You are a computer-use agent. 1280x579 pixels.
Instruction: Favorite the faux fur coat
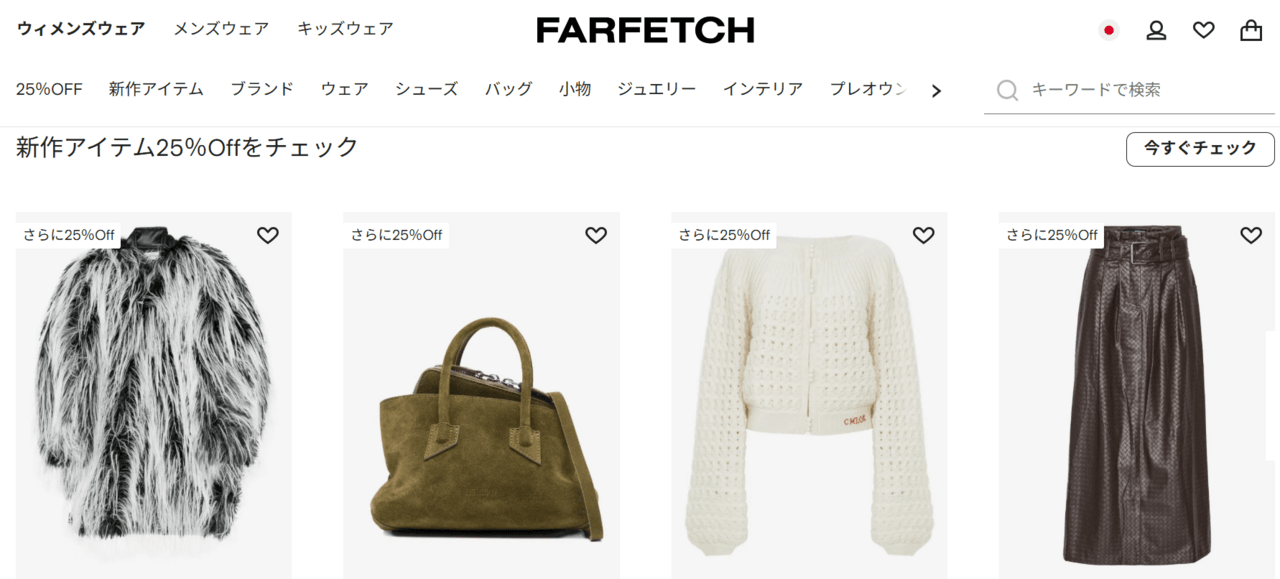click(268, 235)
